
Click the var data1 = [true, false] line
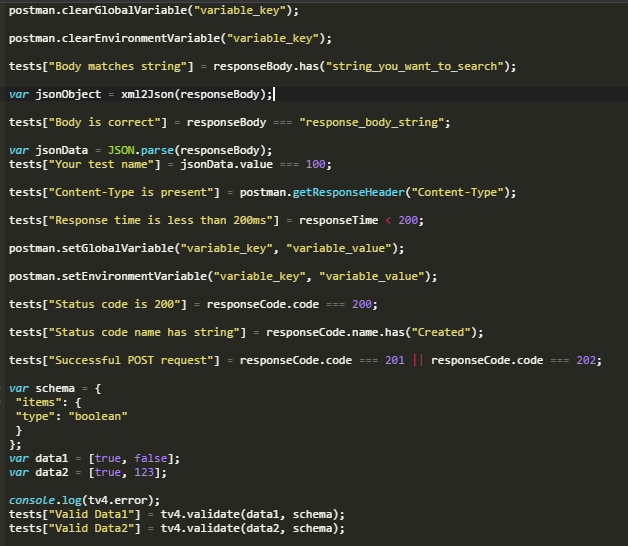point(95,459)
